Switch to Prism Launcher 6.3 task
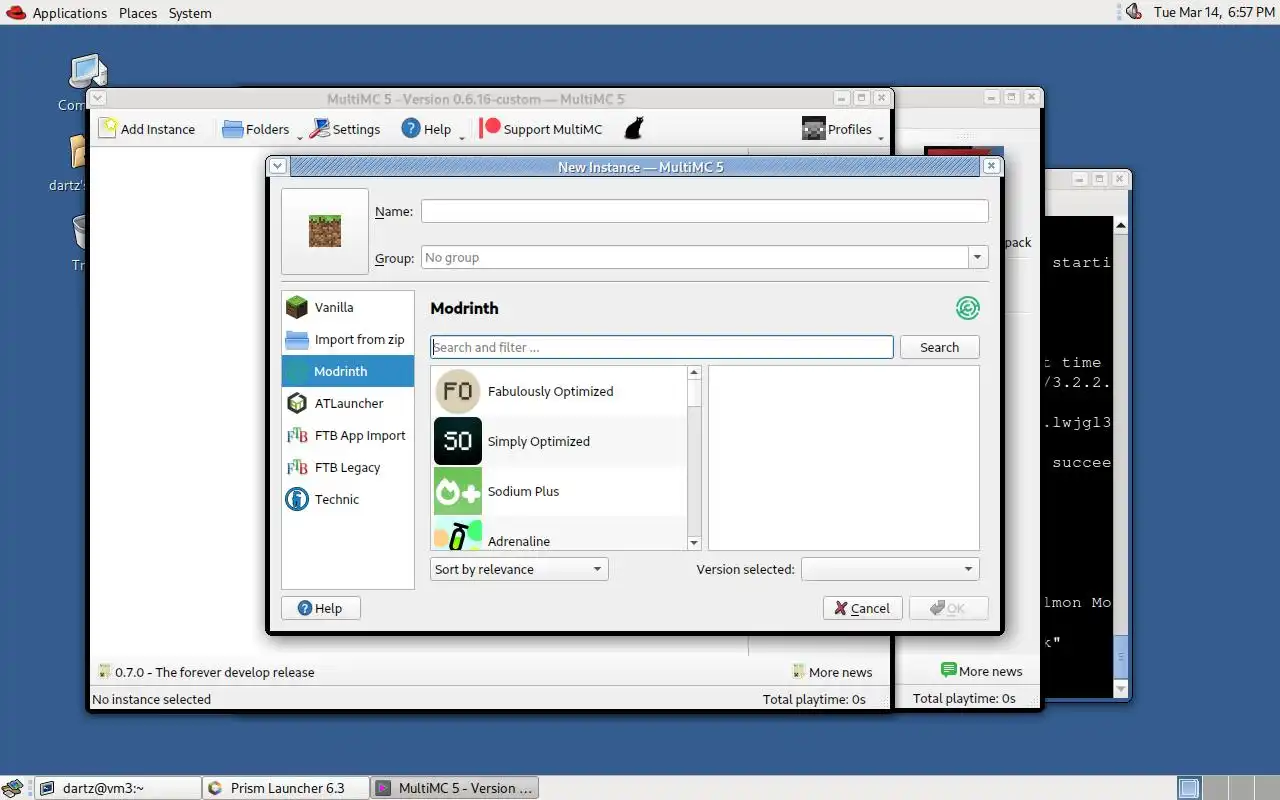The image size is (1280, 800). tap(286, 788)
